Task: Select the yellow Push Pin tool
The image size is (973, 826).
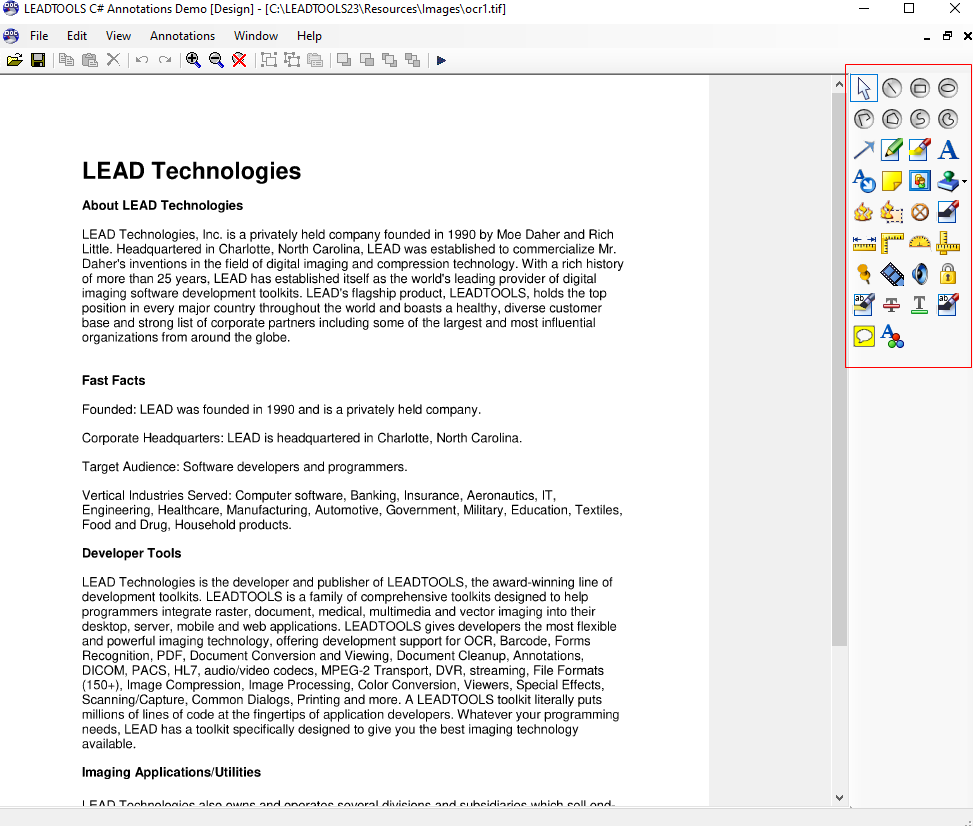Action: pos(864,274)
